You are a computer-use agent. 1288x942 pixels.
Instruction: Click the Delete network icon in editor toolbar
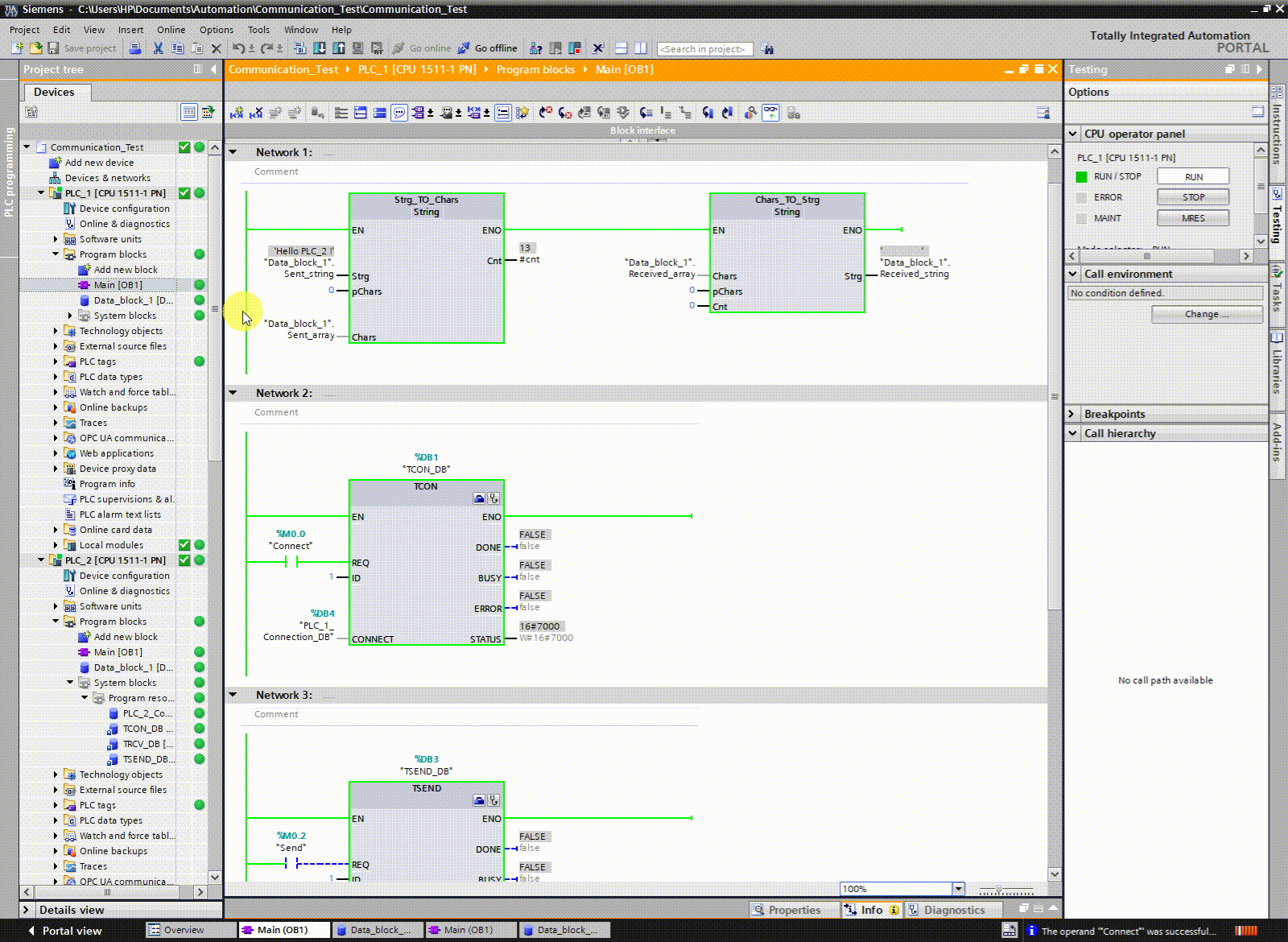coord(256,113)
